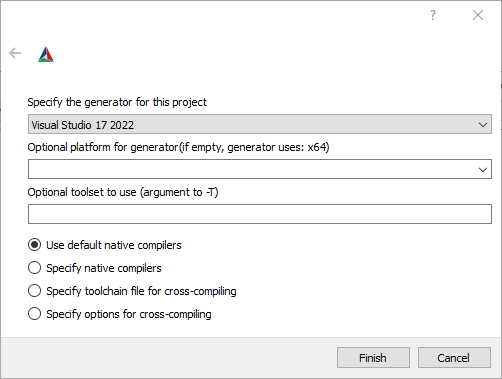Open the Visual Studio 17 2022 combo box
502x379 pixels.
tap(260, 124)
